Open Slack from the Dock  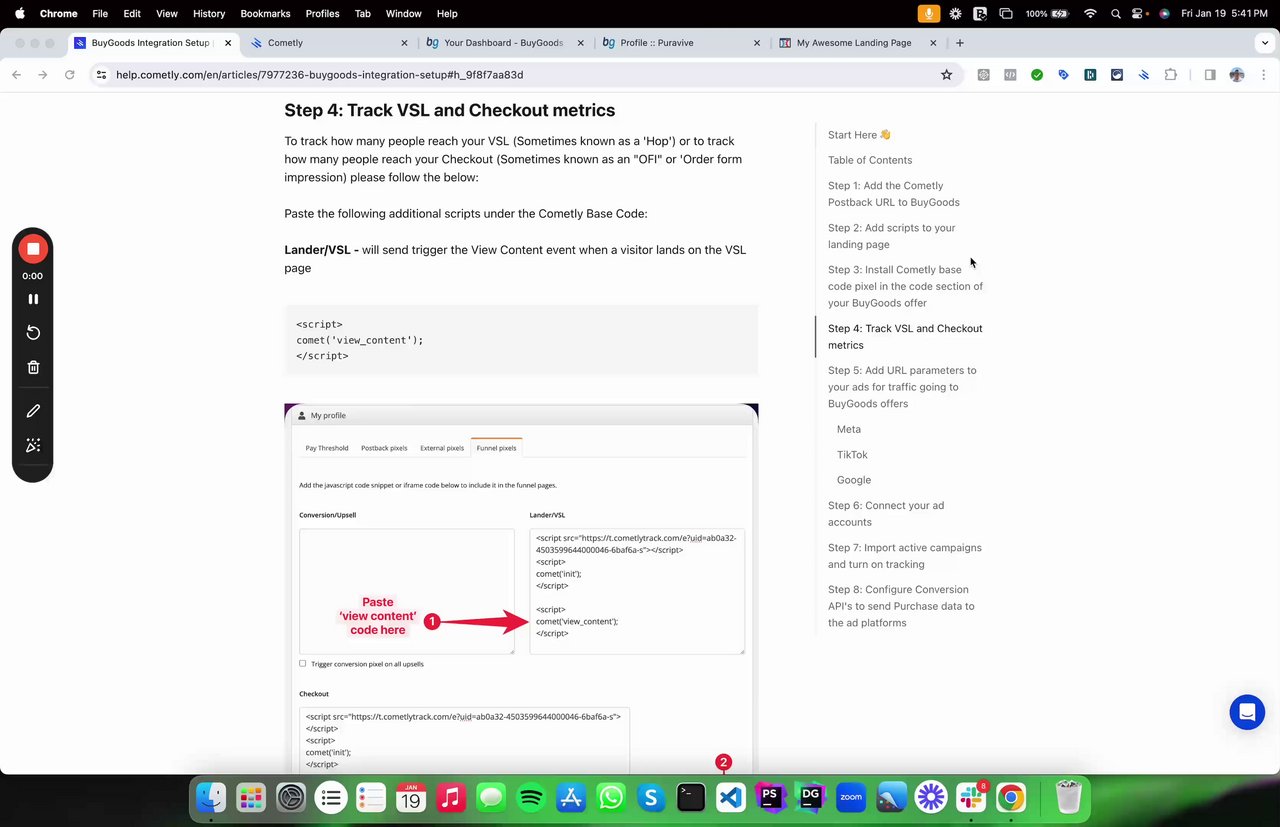tap(971, 797)
